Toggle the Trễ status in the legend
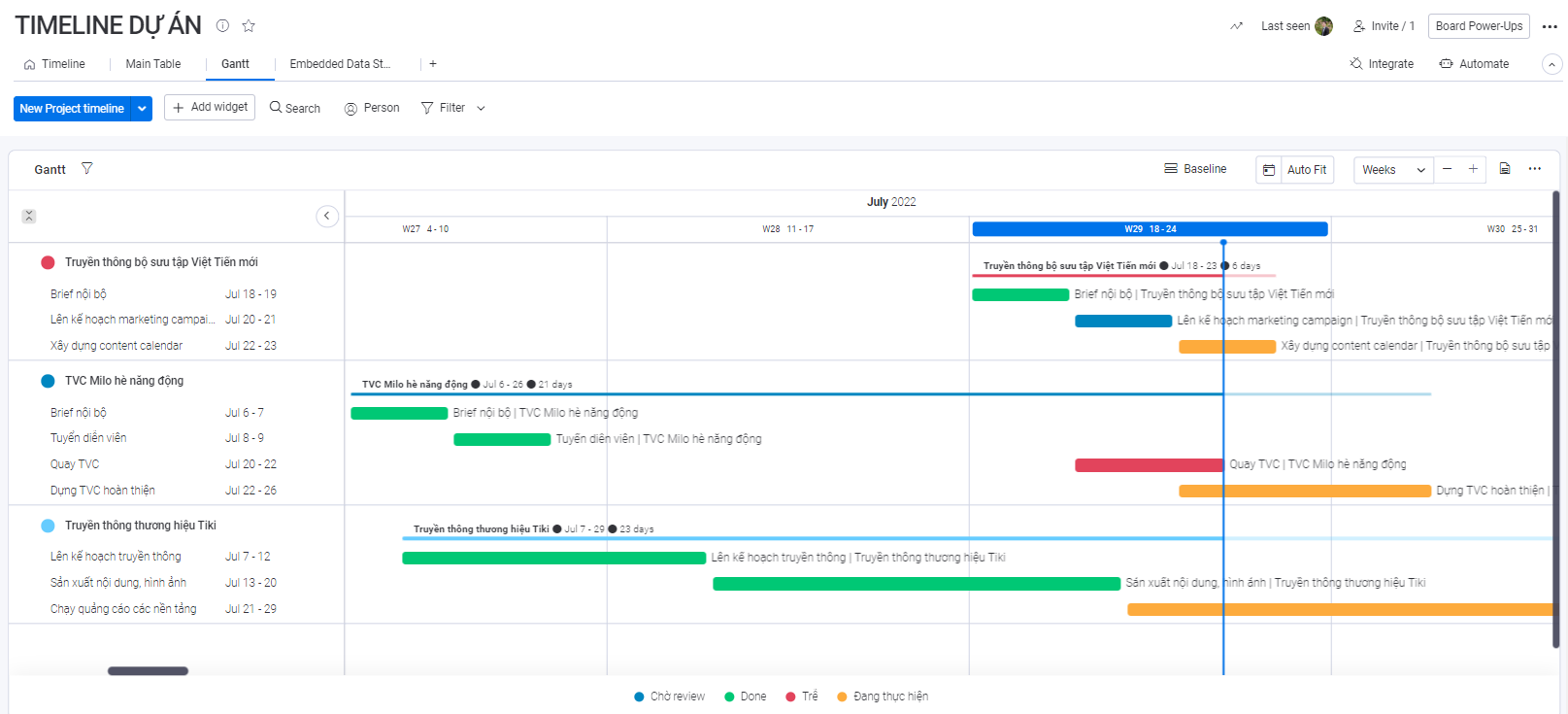The image size is (1568, 714). tap(802, 697)
